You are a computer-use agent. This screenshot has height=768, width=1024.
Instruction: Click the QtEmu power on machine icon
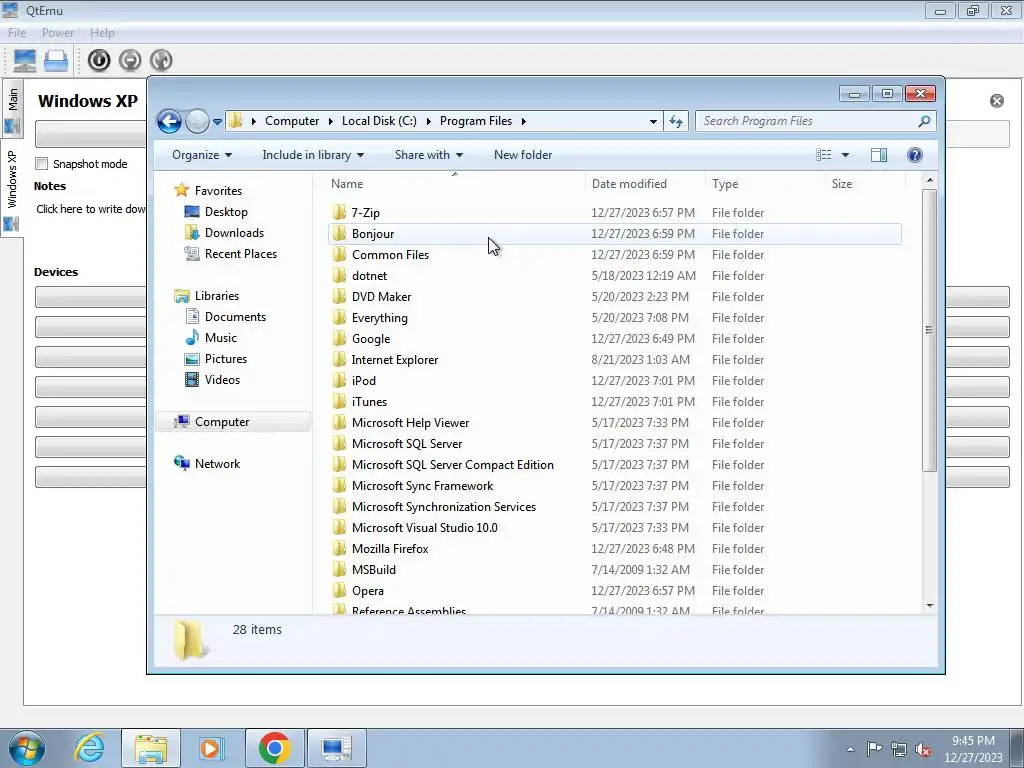(99, 60)
